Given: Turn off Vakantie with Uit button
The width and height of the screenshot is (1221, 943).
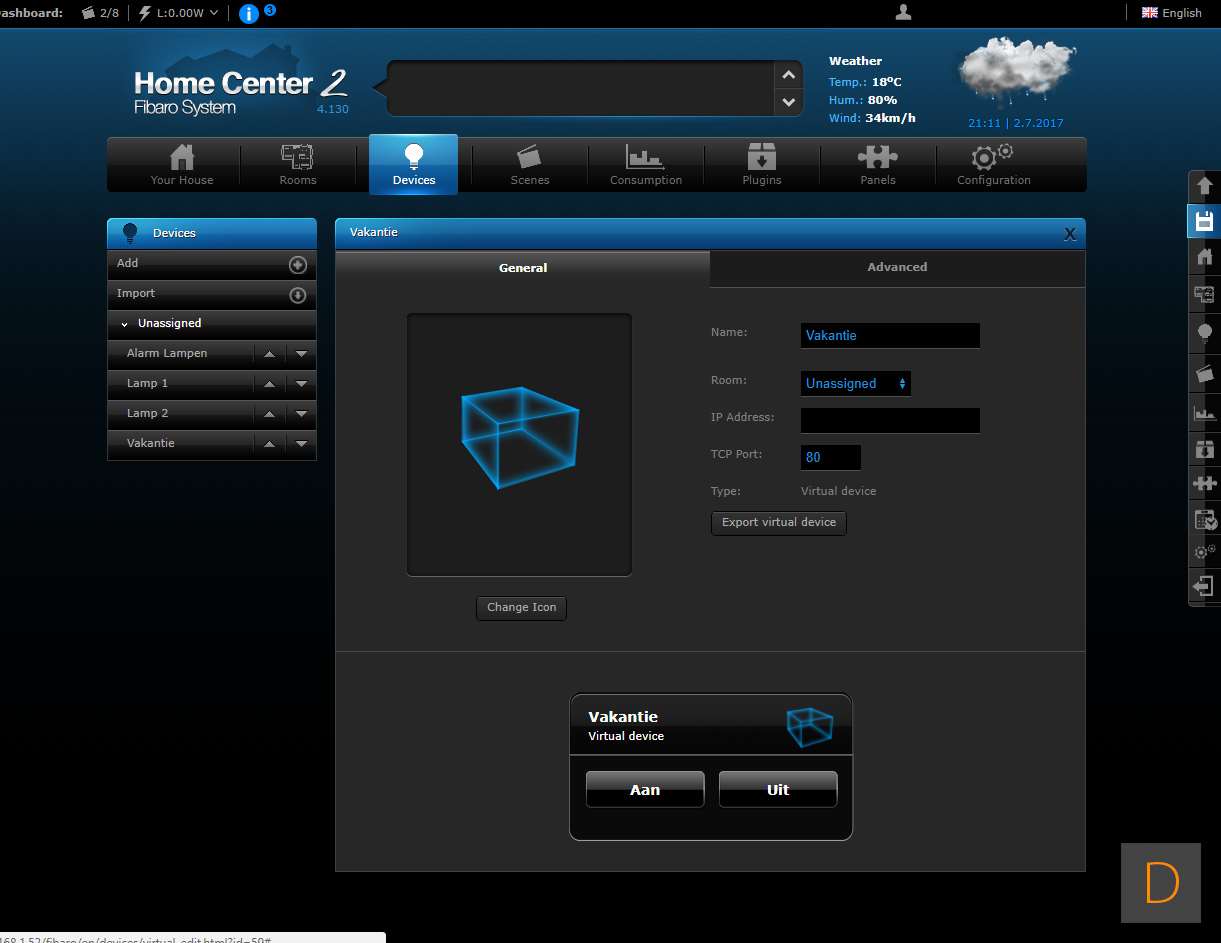Looking at the screenshot, I should (777, 789).
